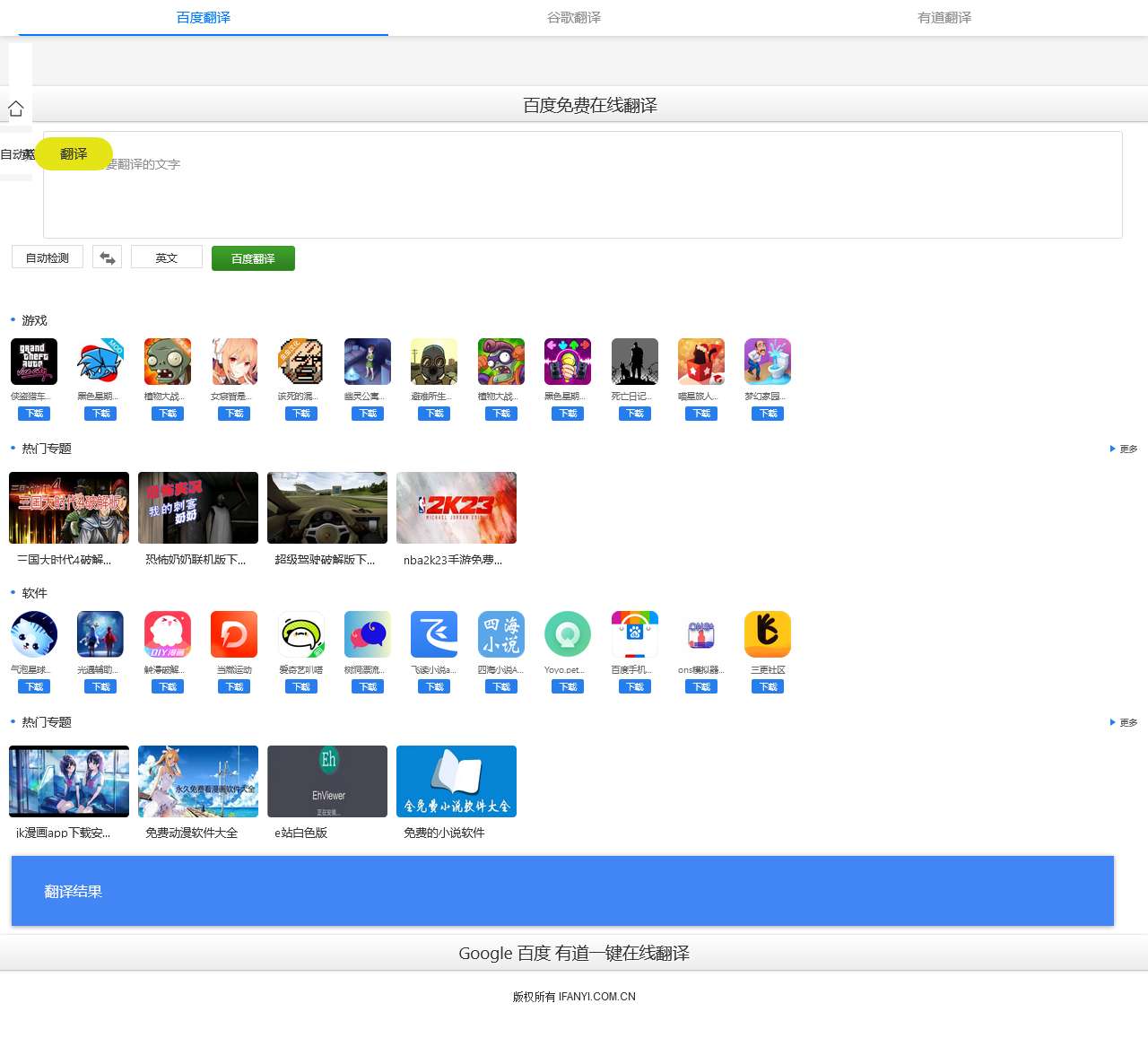Open the EhViewer e站白色版 thumbnail
Screen dimensions: 1148x1047
(x=327, y=781)
